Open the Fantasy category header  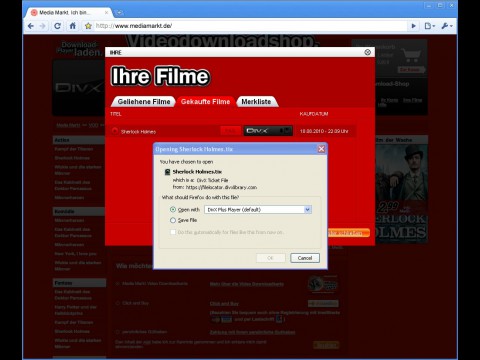click(79, 283)
